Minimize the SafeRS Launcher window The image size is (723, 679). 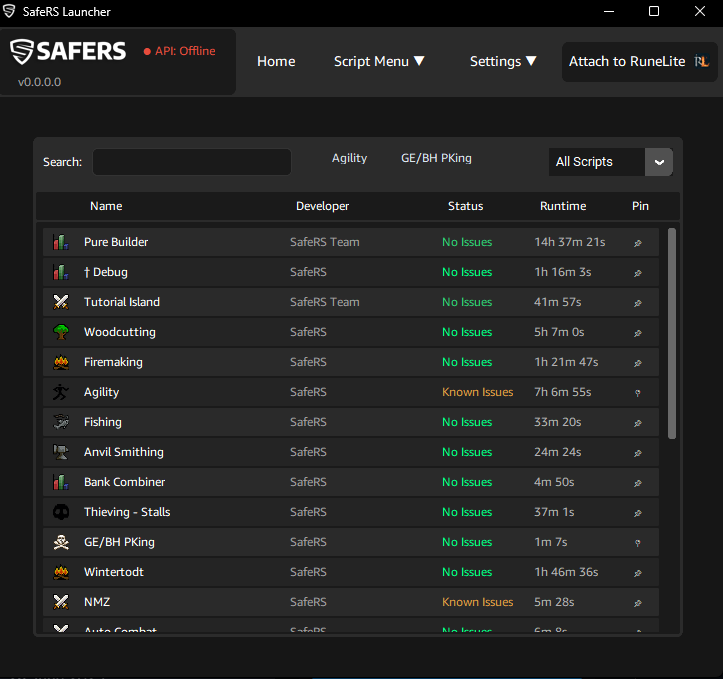pyautogui.click(x=609, y=12)
